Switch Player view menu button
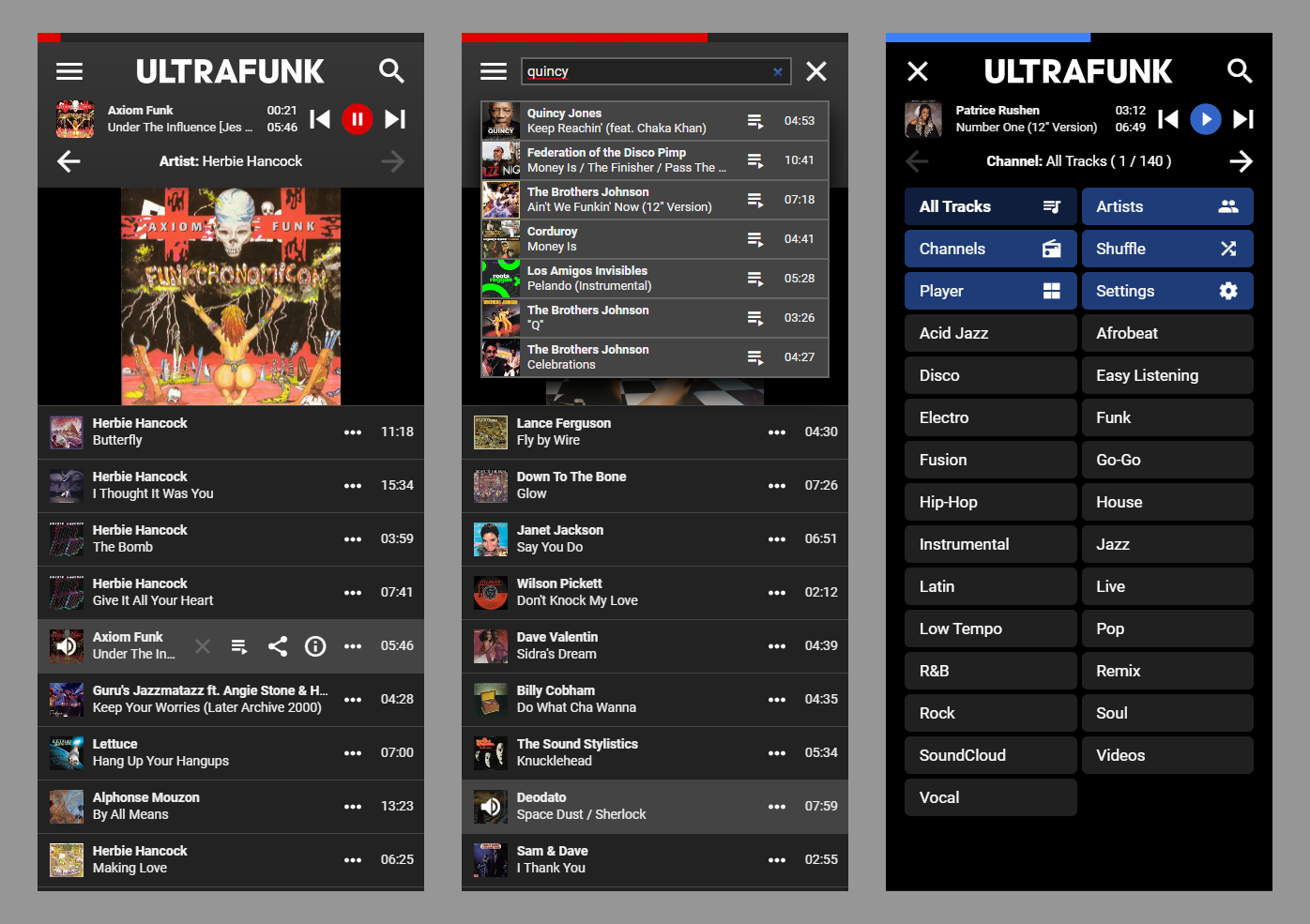The width and height of the screenshot is (1310, 924). pyautogui.click(x=991, y=291)
